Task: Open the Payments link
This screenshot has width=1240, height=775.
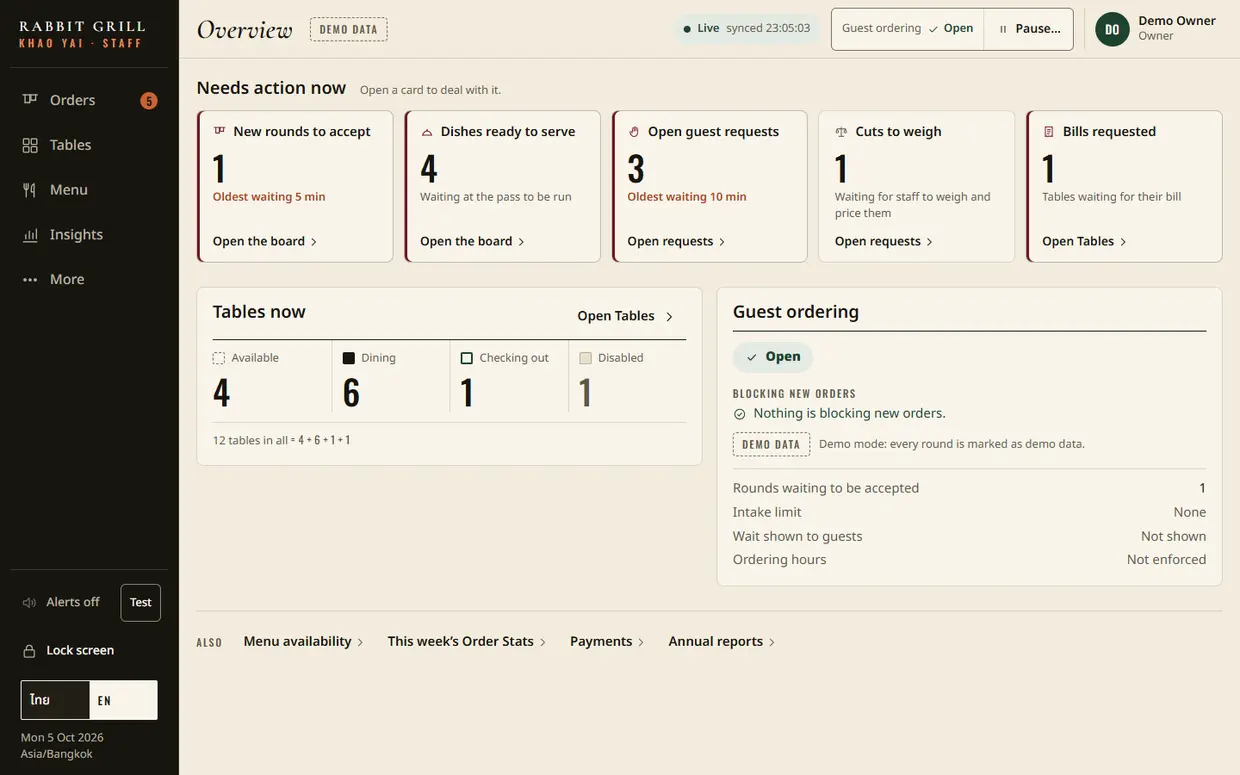Action: point(608,642)
